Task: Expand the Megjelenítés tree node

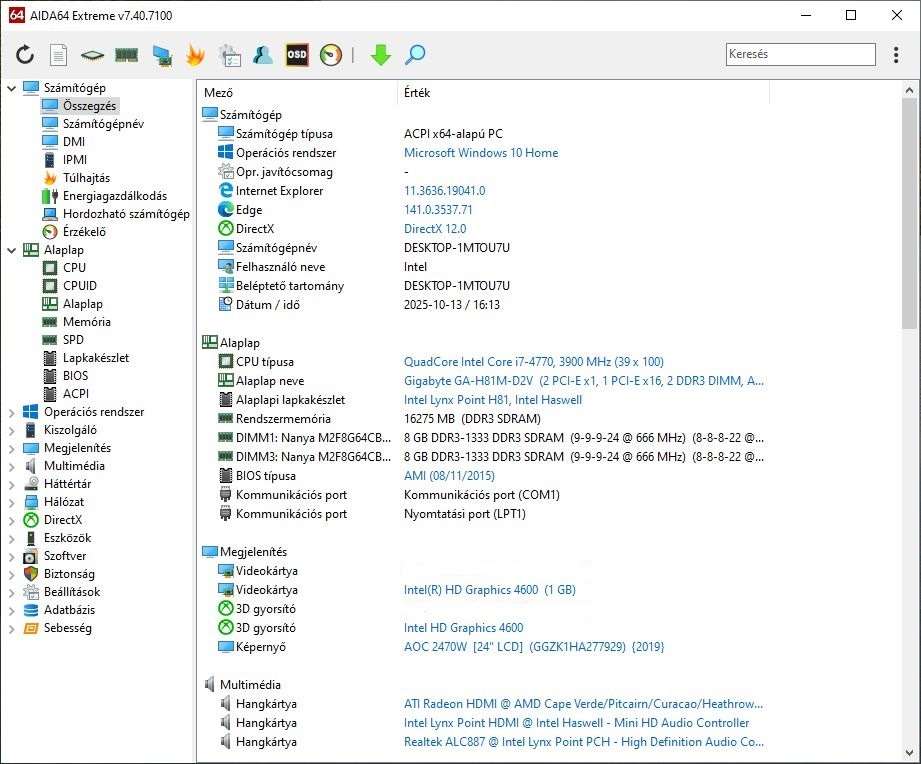Action: [x=11, y=449]
